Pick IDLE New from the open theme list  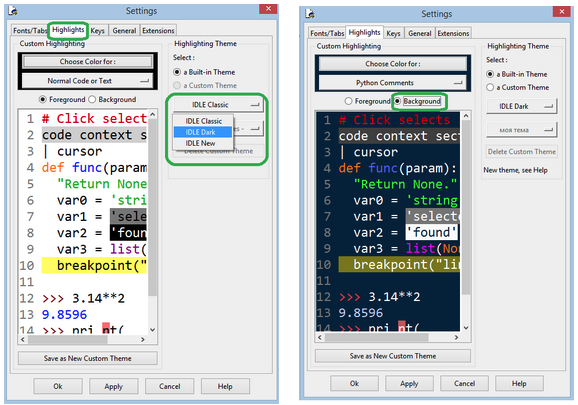201,143
